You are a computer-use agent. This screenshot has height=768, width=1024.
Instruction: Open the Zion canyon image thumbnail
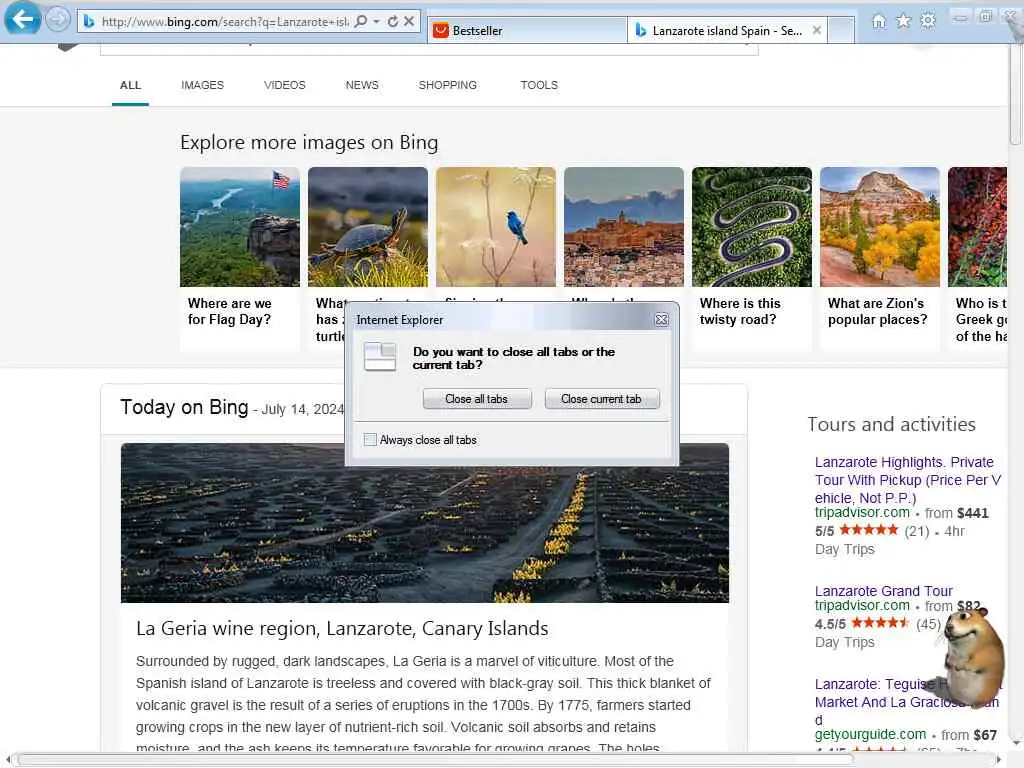tap(880, 227)
